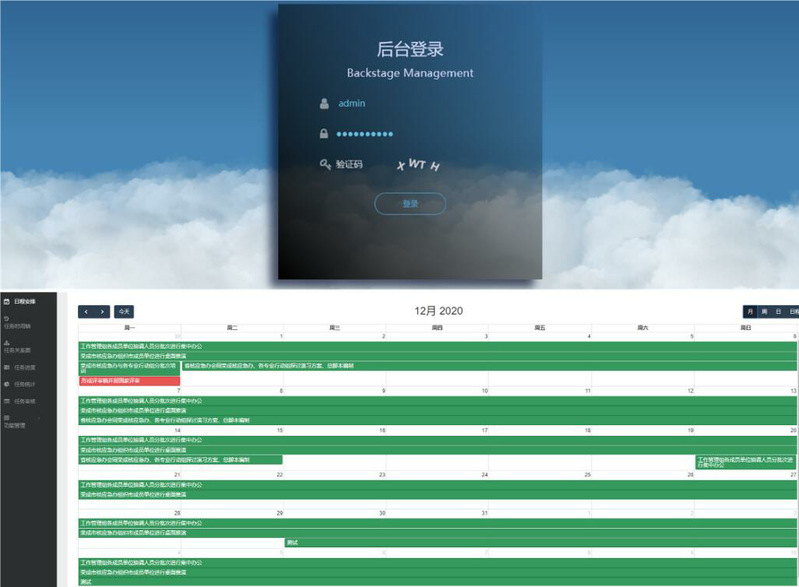Click the 任务进度 sidebar icon
The height and width of the screenshot is (587, 799).
tap(7, 367)
